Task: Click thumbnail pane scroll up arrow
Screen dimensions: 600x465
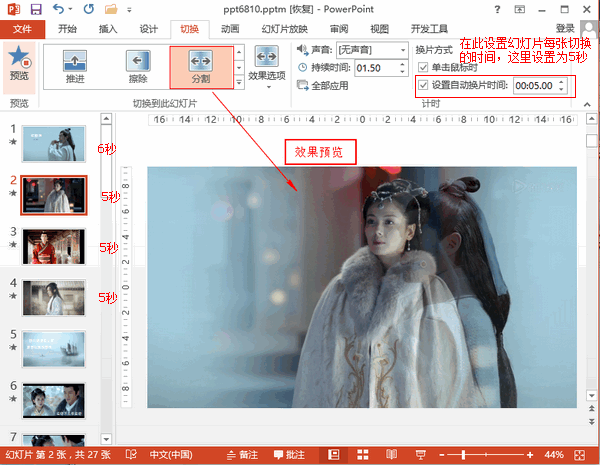Action: pyautogui.click(x=106, y=119)
